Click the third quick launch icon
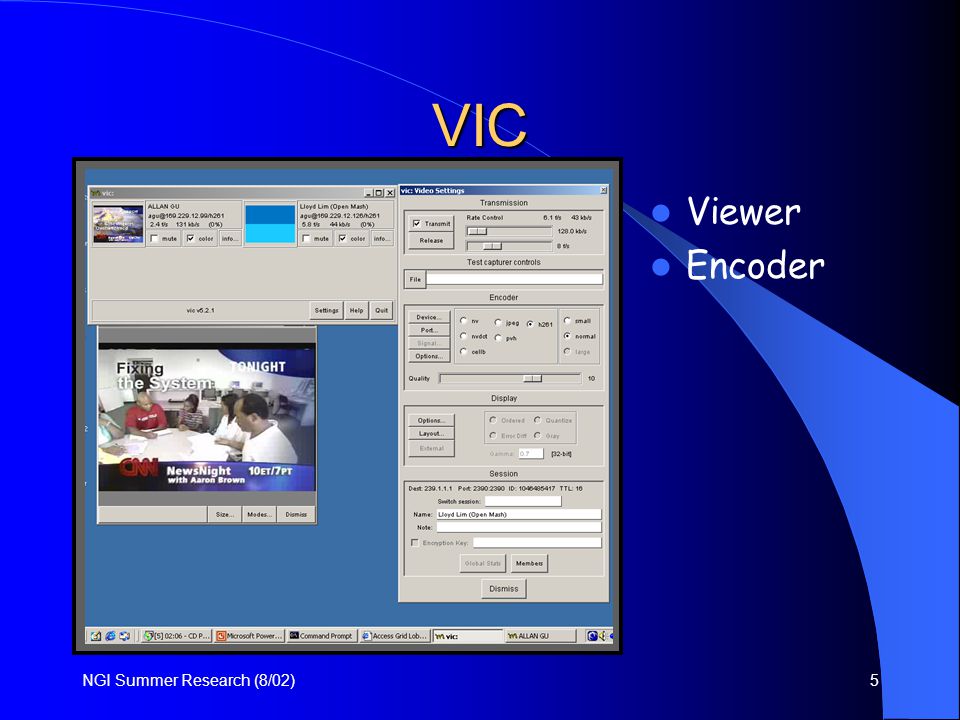960x720 pixels. pos(125,636)
